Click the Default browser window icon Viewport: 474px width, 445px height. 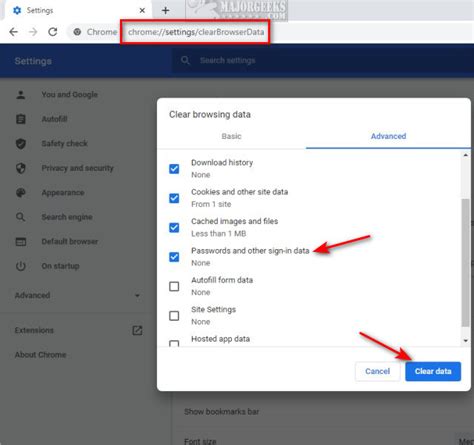[x=21, y=242]
